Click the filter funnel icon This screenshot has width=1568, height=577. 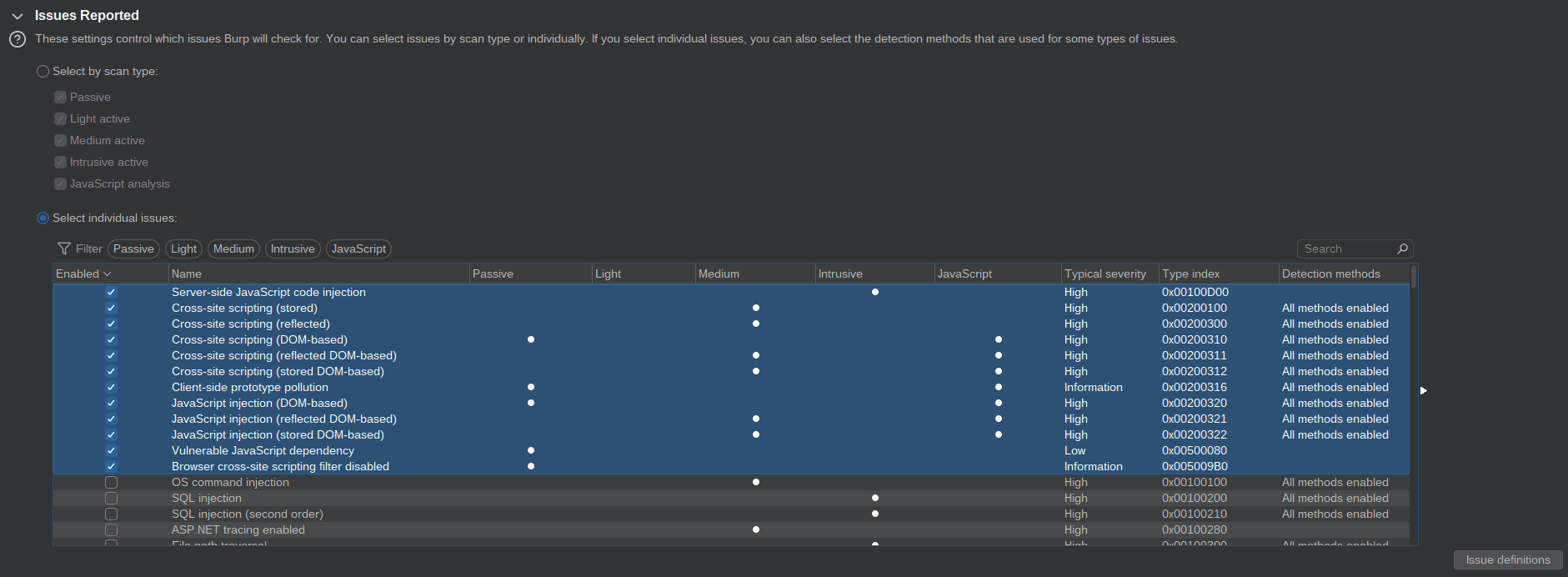tap(63, 248)
